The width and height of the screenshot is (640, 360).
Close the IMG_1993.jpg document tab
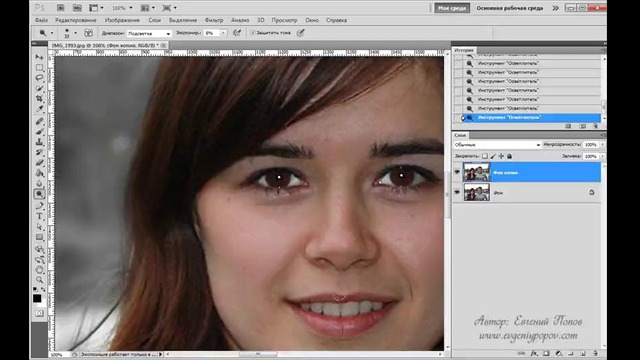[164, 45]
